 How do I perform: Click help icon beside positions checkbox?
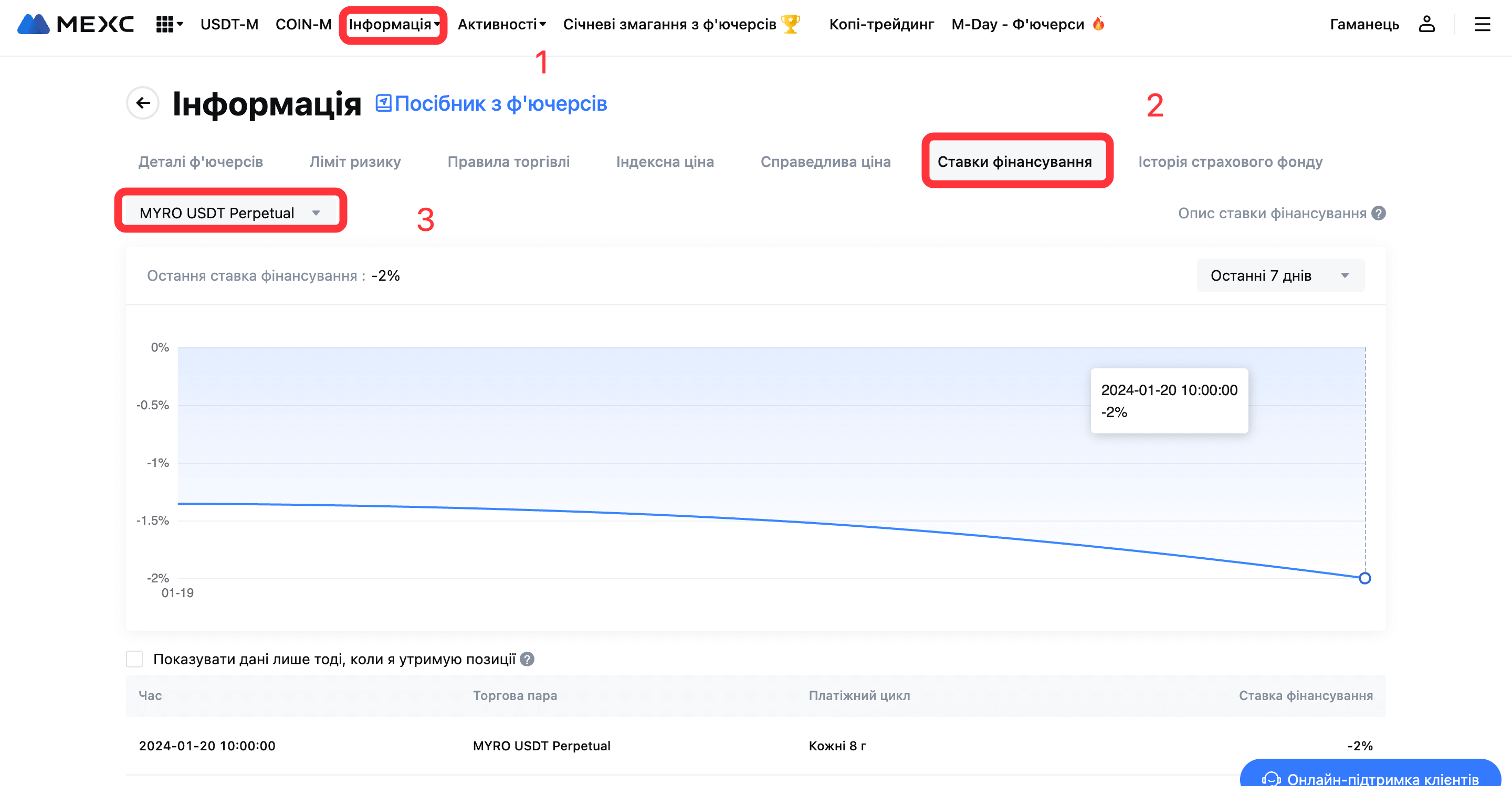527,660
